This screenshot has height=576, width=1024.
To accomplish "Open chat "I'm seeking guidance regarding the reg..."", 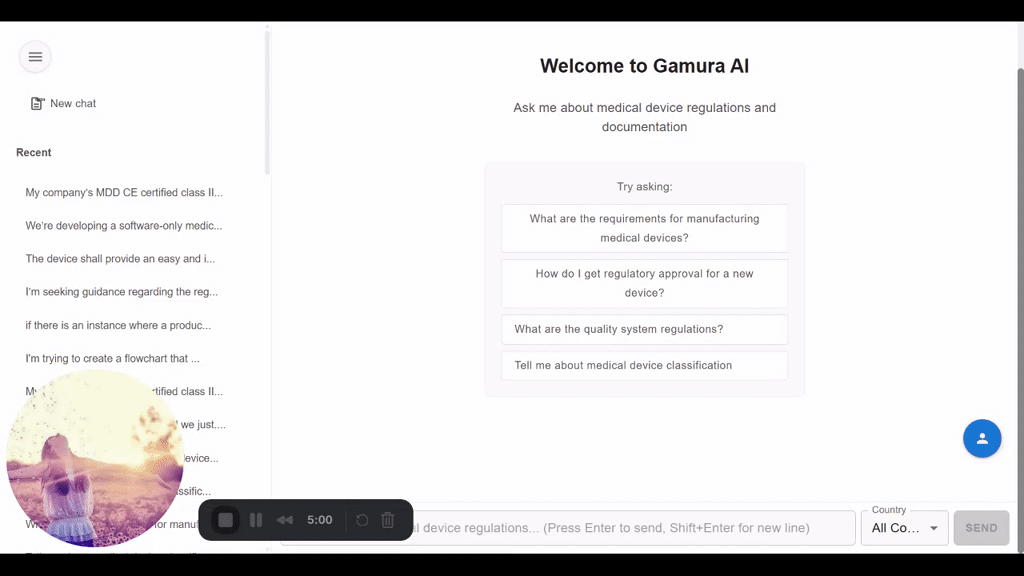I will [x=121, y=292].
